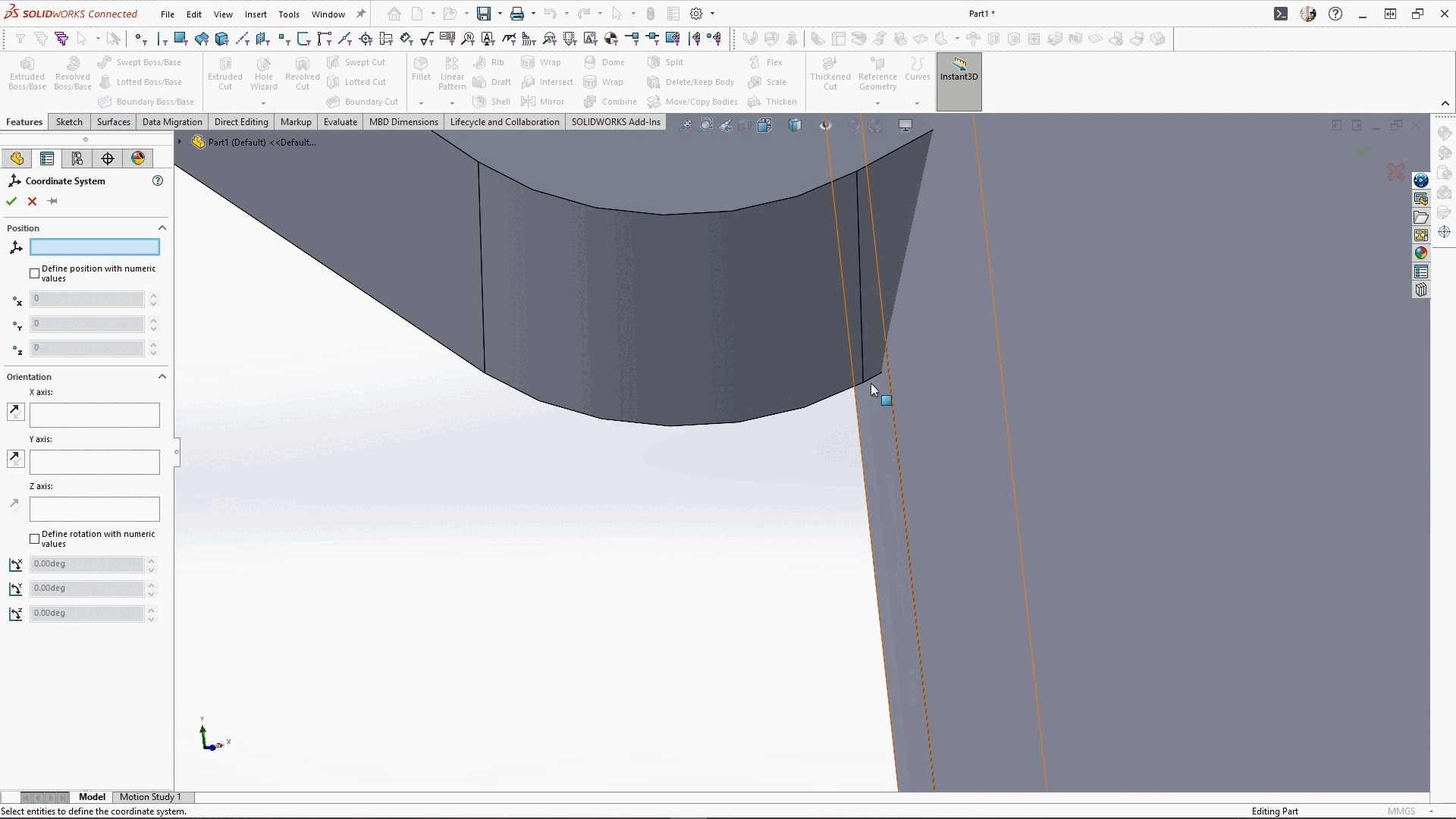
Task: Cancel coordinate system with red X
Action: pos(32,201)
